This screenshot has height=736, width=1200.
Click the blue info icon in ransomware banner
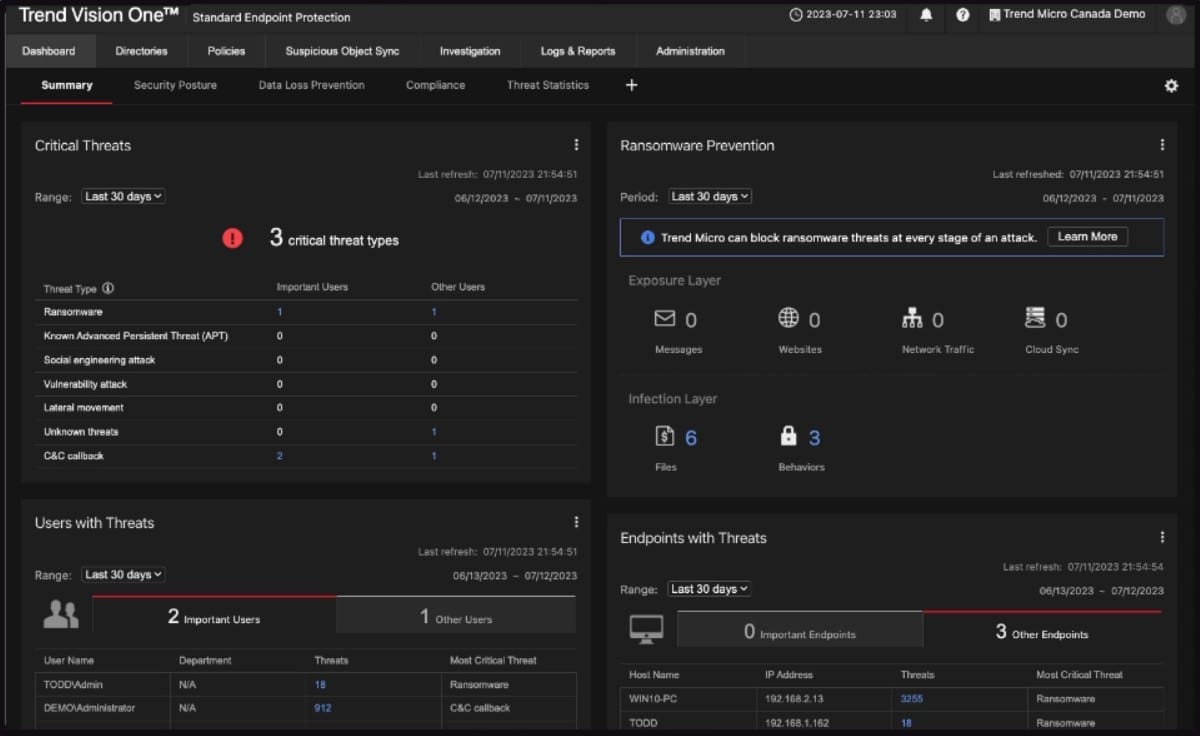[647, 238]
